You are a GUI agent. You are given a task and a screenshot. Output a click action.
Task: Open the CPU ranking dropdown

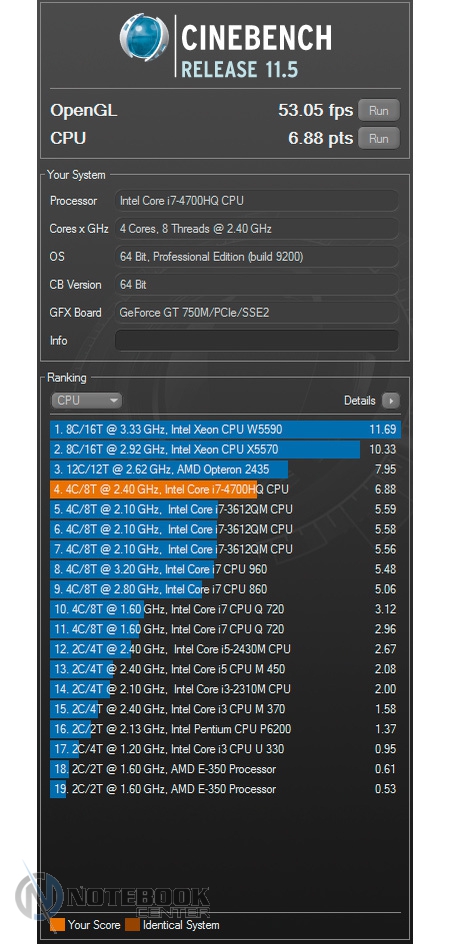[x=86, y=400]
